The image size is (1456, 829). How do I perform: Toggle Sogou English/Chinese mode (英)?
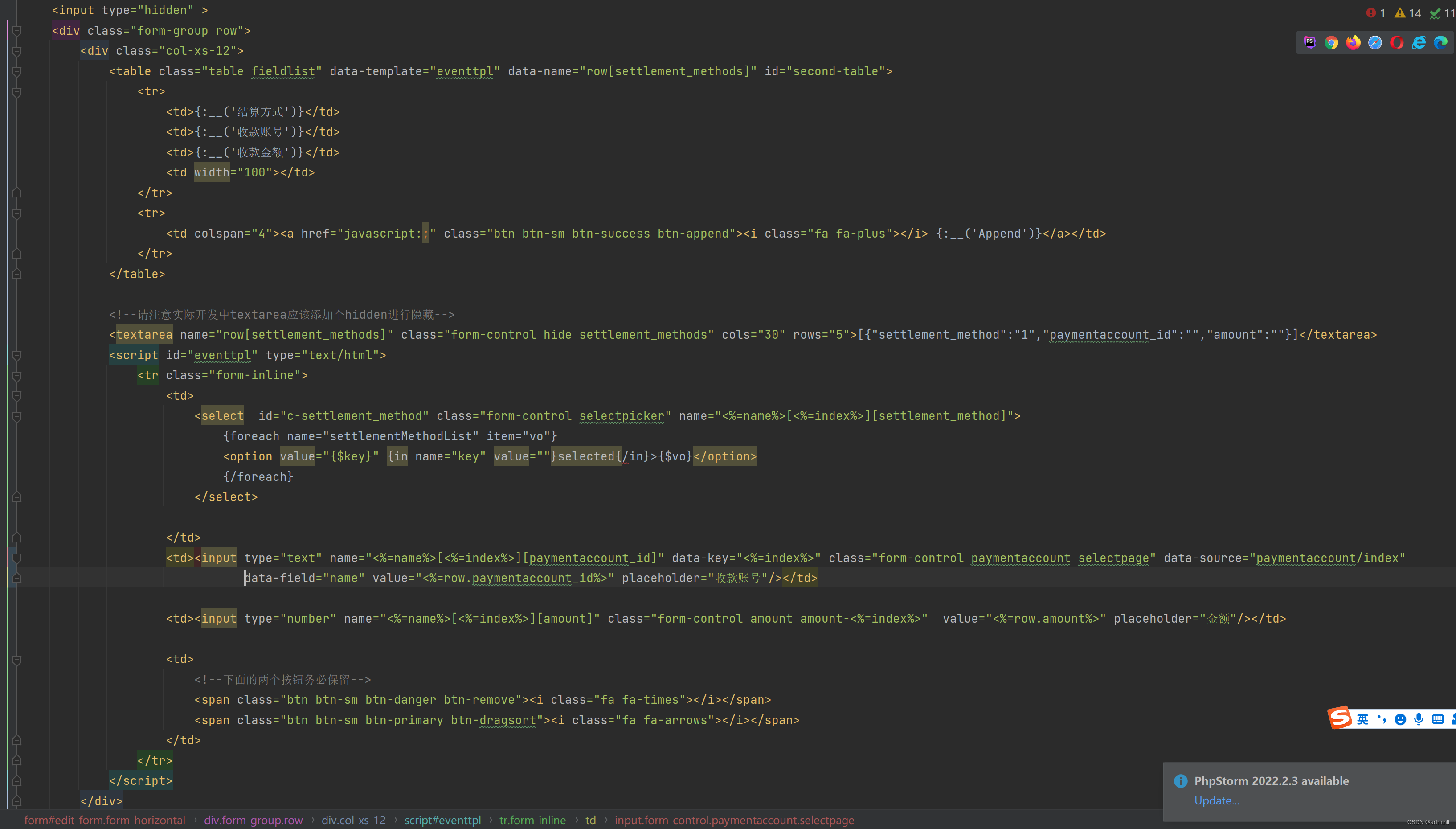pyautogui.click(x=1363, y=720)
